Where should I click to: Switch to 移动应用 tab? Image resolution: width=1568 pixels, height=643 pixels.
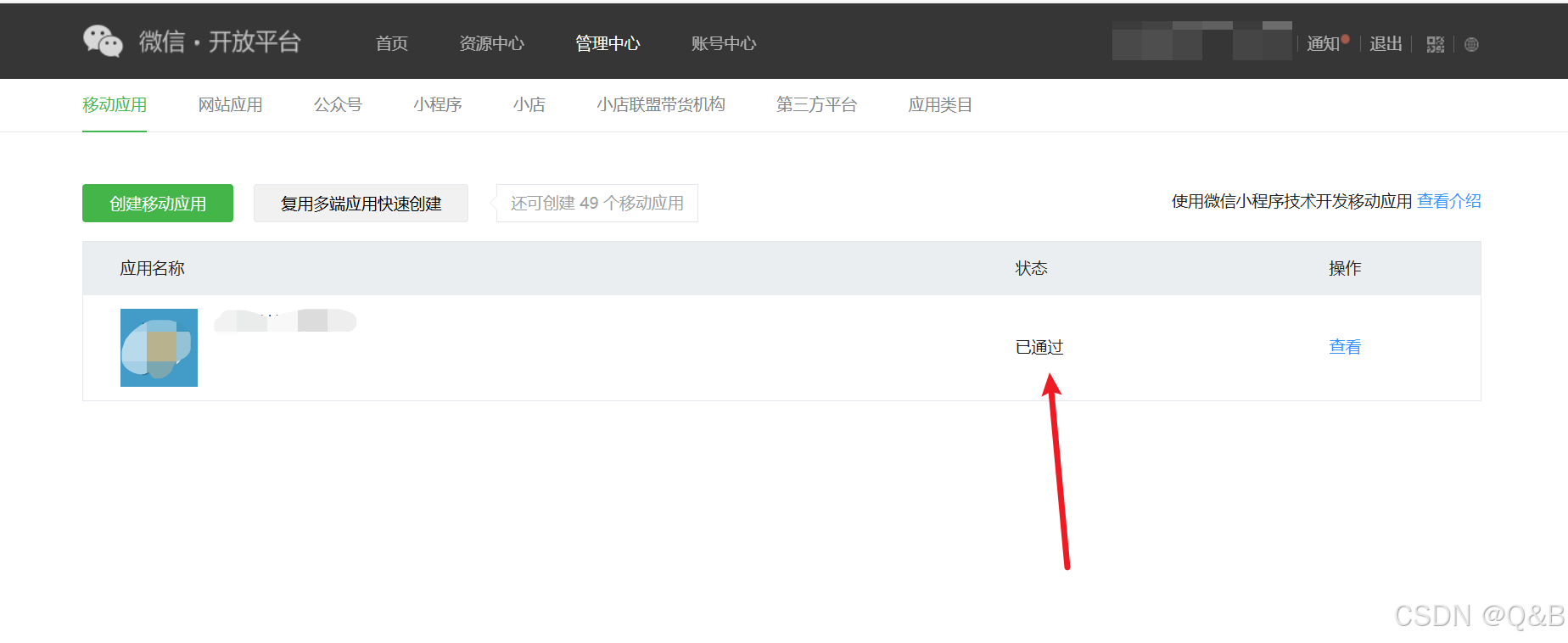[115, 104]
